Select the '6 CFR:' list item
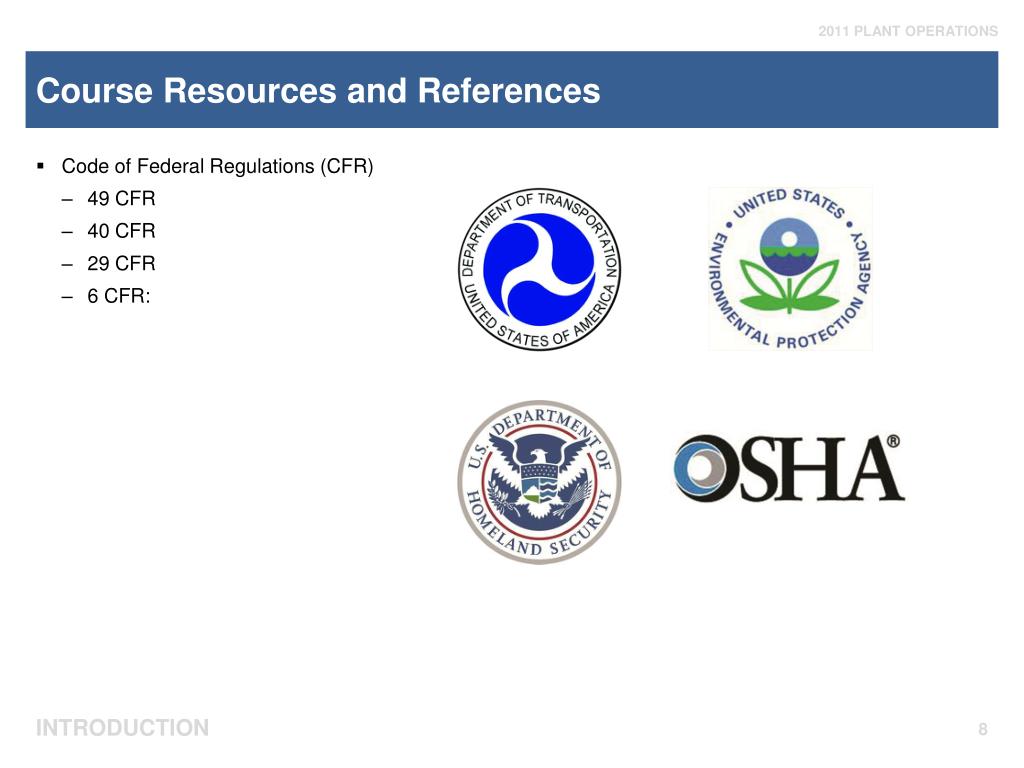 [119, 296]
